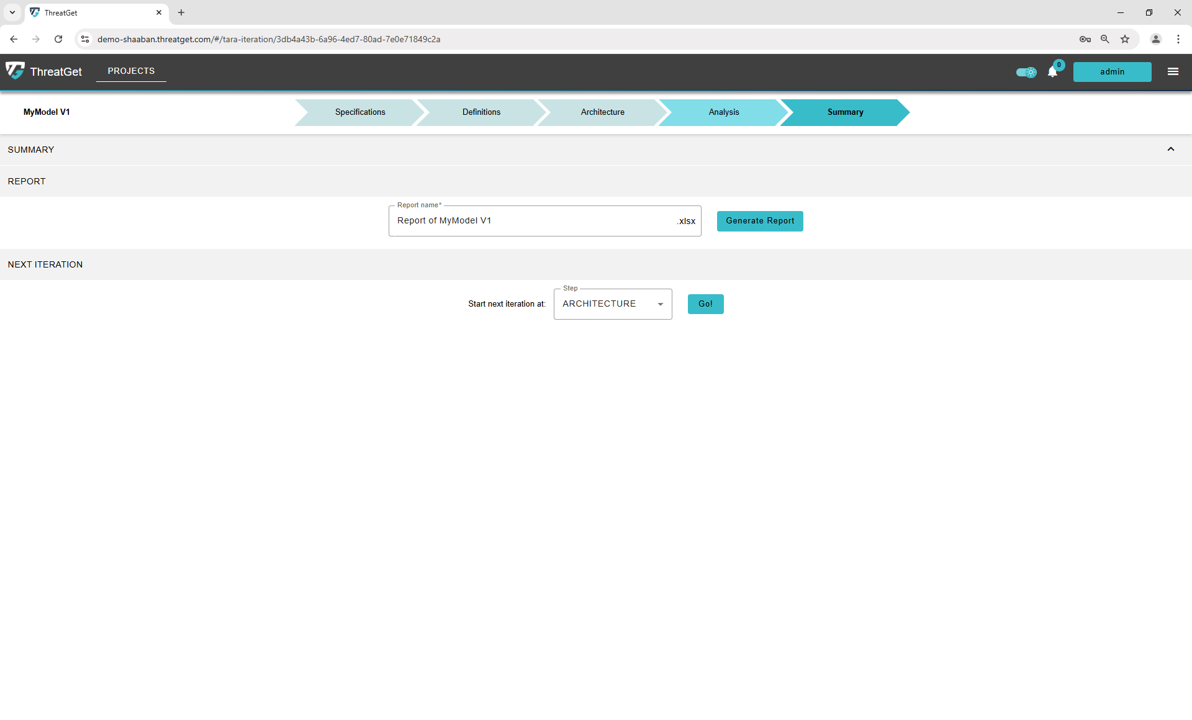The height and width of the screenshot is (720, 1192).
Task: Toggle the theme switch in the header
Action: 1026,72
